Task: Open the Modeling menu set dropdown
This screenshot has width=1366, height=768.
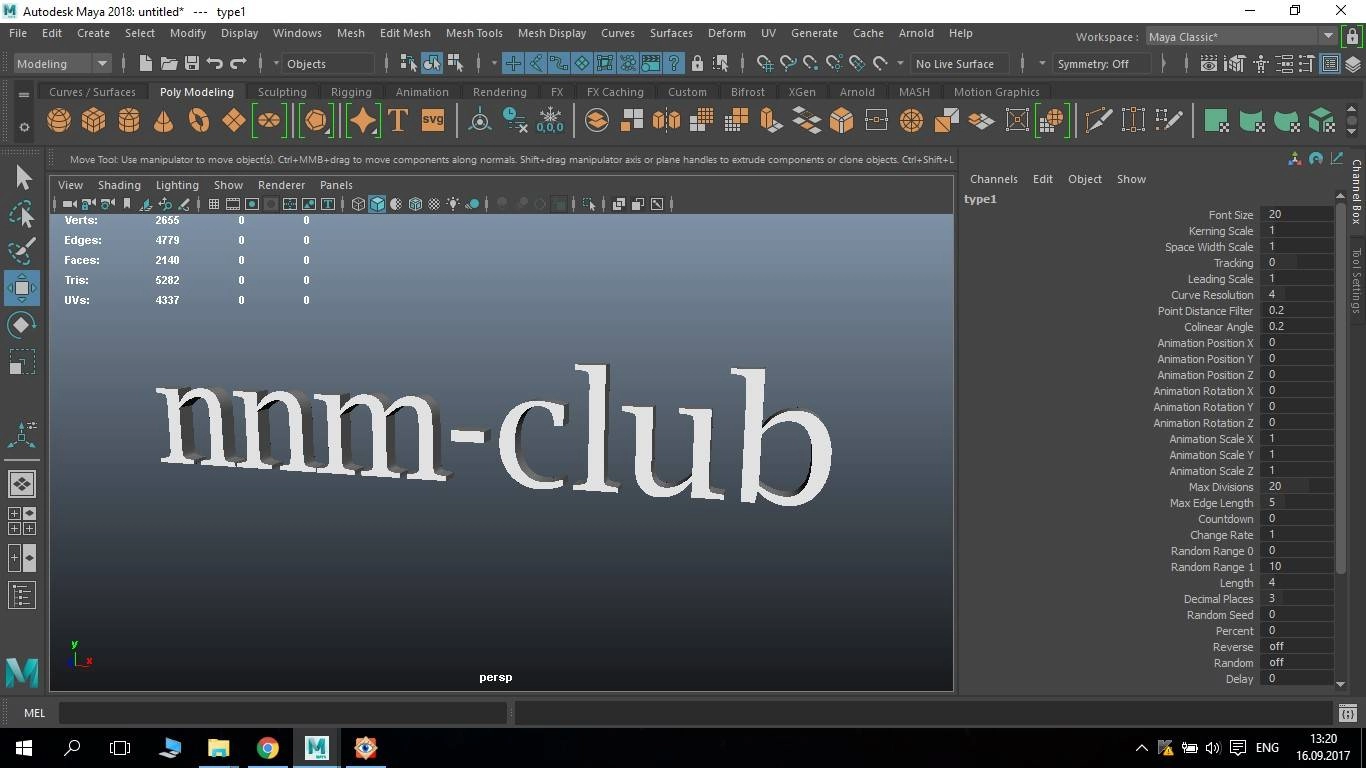Action: point(64,63)
